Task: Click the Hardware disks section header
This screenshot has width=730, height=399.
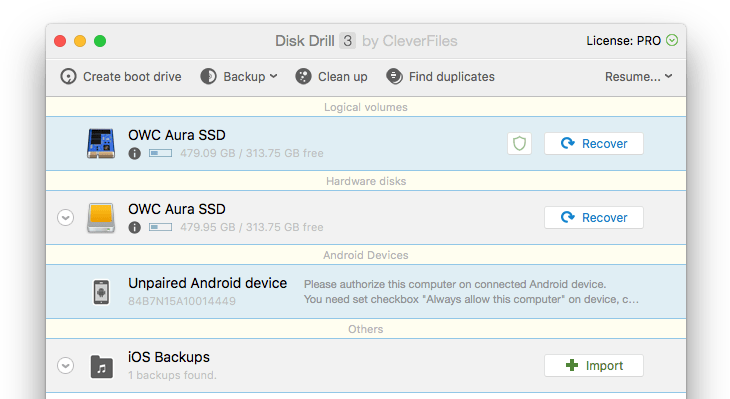Action: click(x=366, y=181)
